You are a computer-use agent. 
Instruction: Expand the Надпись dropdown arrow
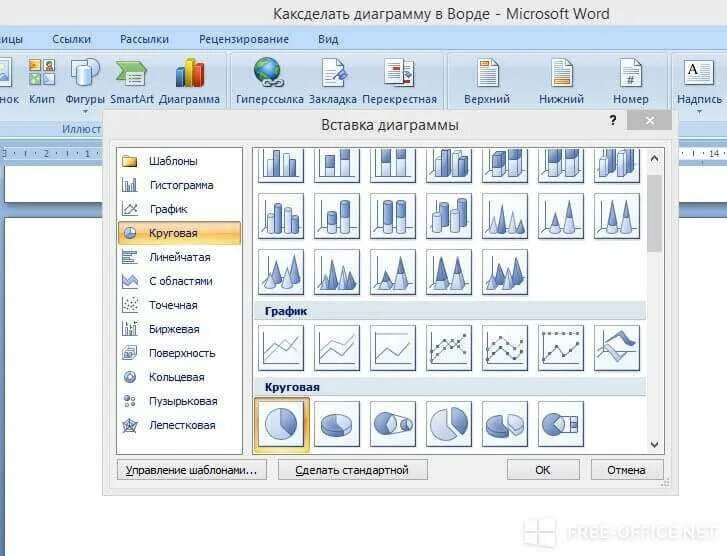[699, 112]
